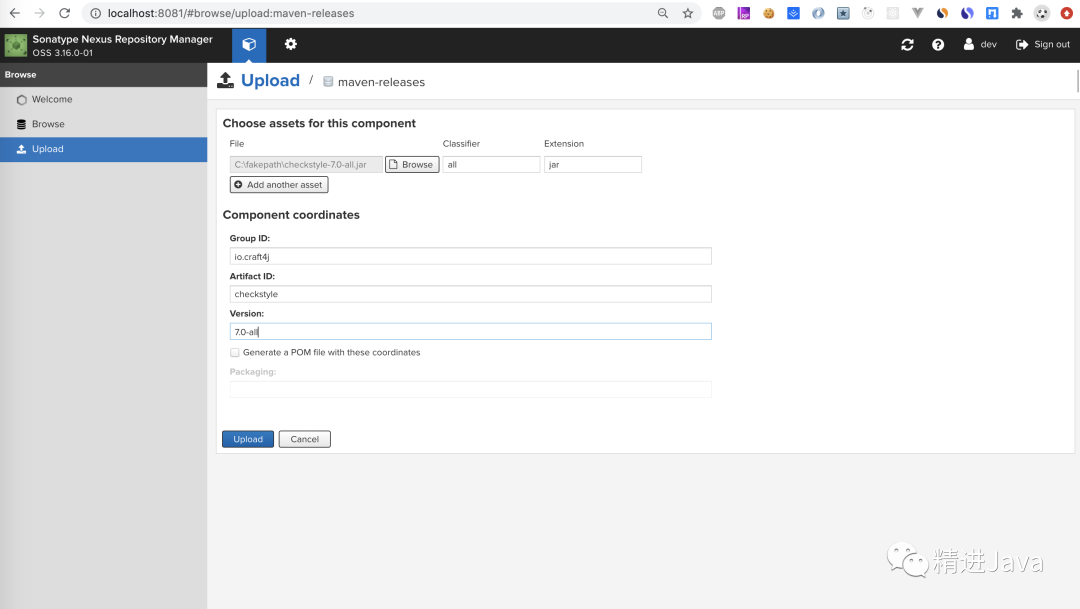Open the Browse cube icon in header
This screenshot has height=609, width=1080.
tap(249, 44)
